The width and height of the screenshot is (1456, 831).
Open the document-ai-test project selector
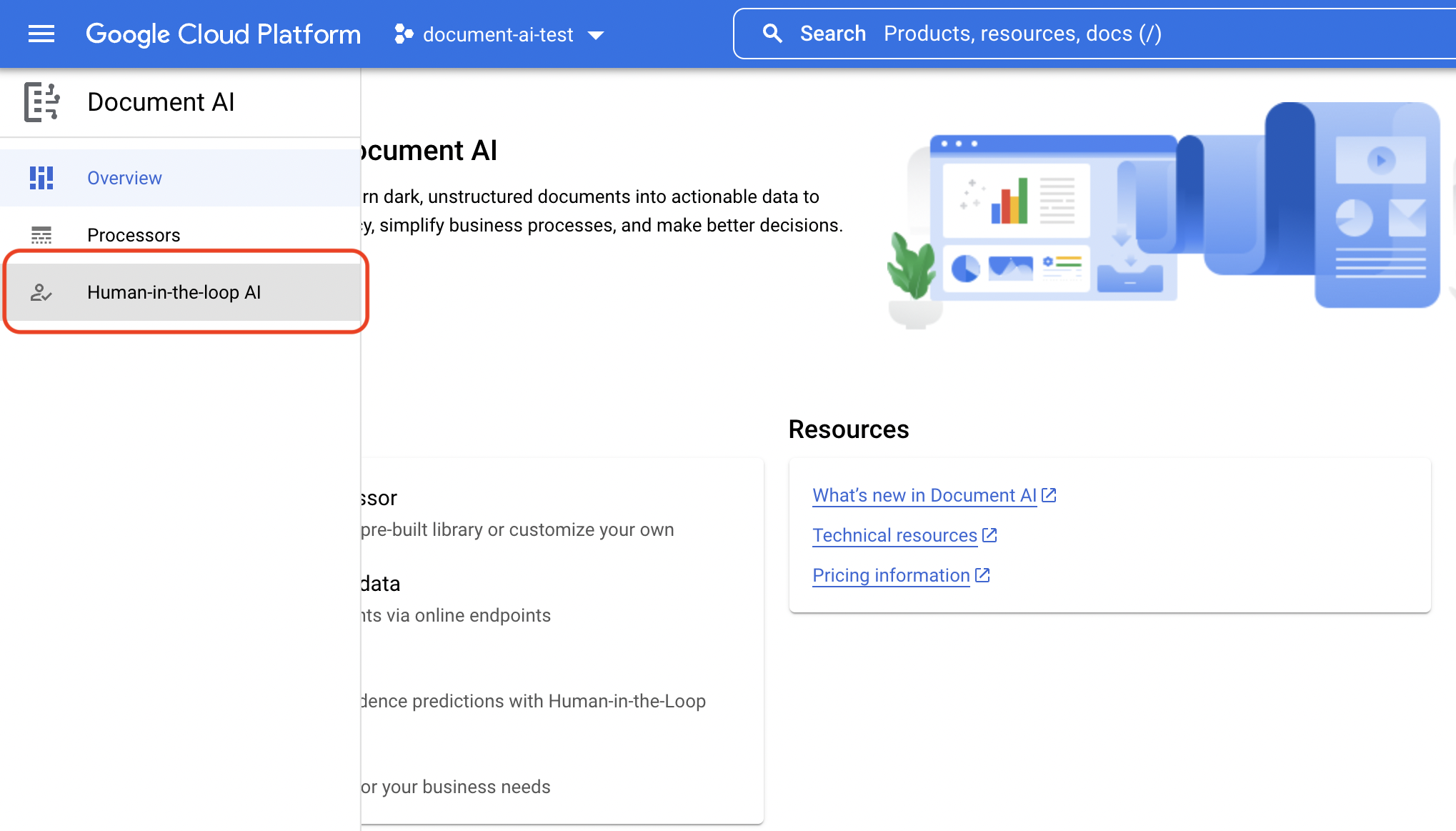pyautogui.click(x=497, y=34)
